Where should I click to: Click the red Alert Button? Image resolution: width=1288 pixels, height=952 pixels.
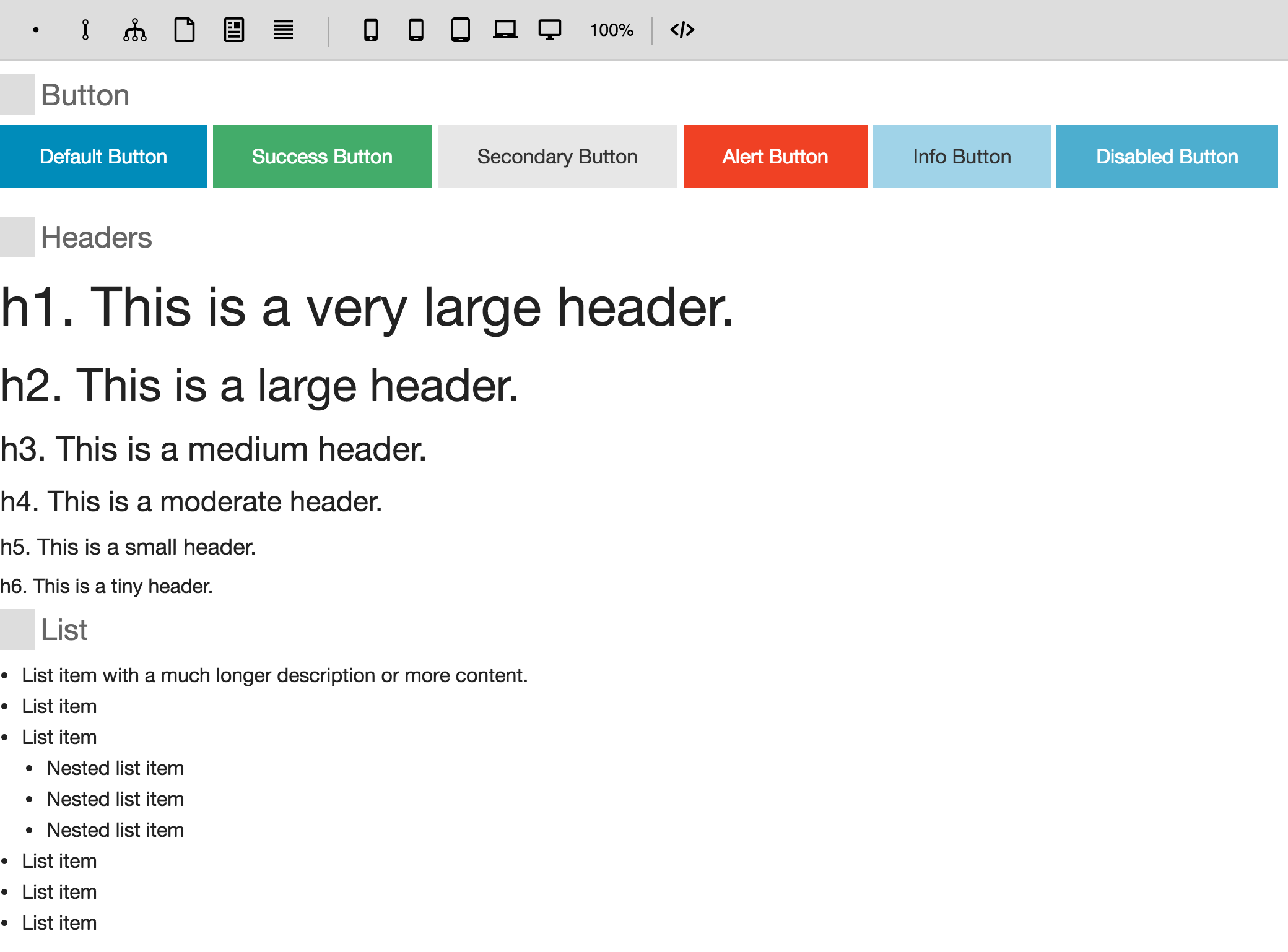coord(775,157)
